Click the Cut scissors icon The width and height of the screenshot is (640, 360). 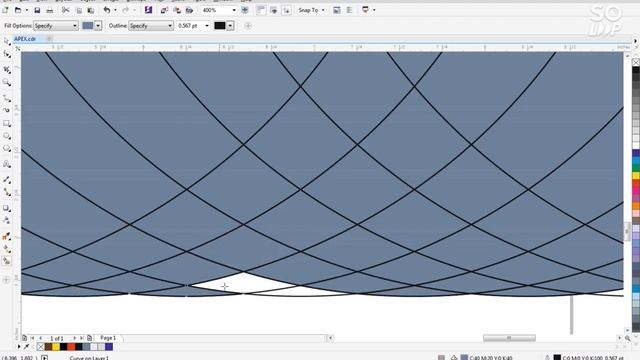pyautogui.click(x=65, y=10)
